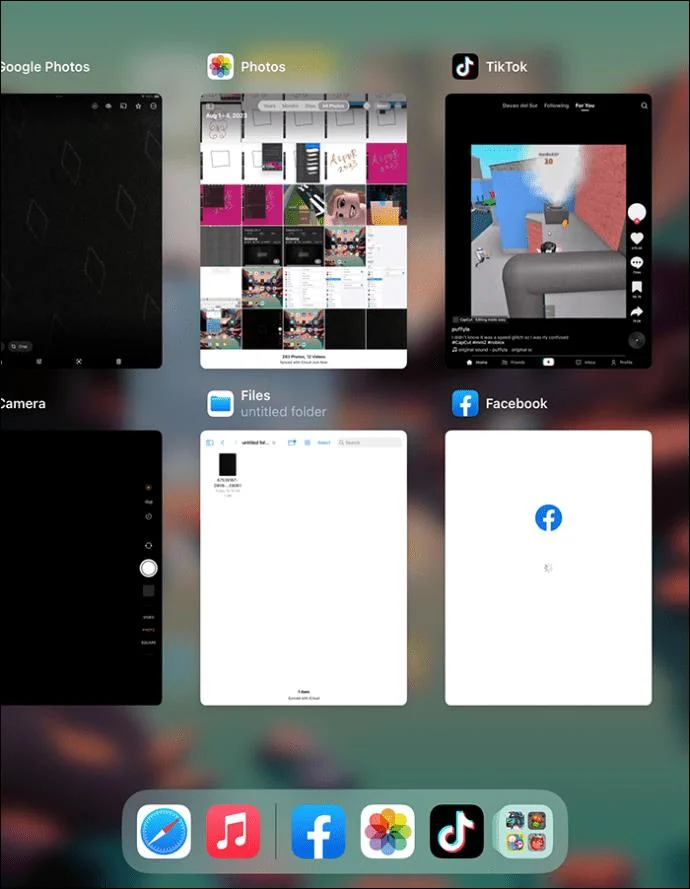Tap the edit icon in the Google Photos bottom bar
690x889 pixels.
[x=39, y=361]
